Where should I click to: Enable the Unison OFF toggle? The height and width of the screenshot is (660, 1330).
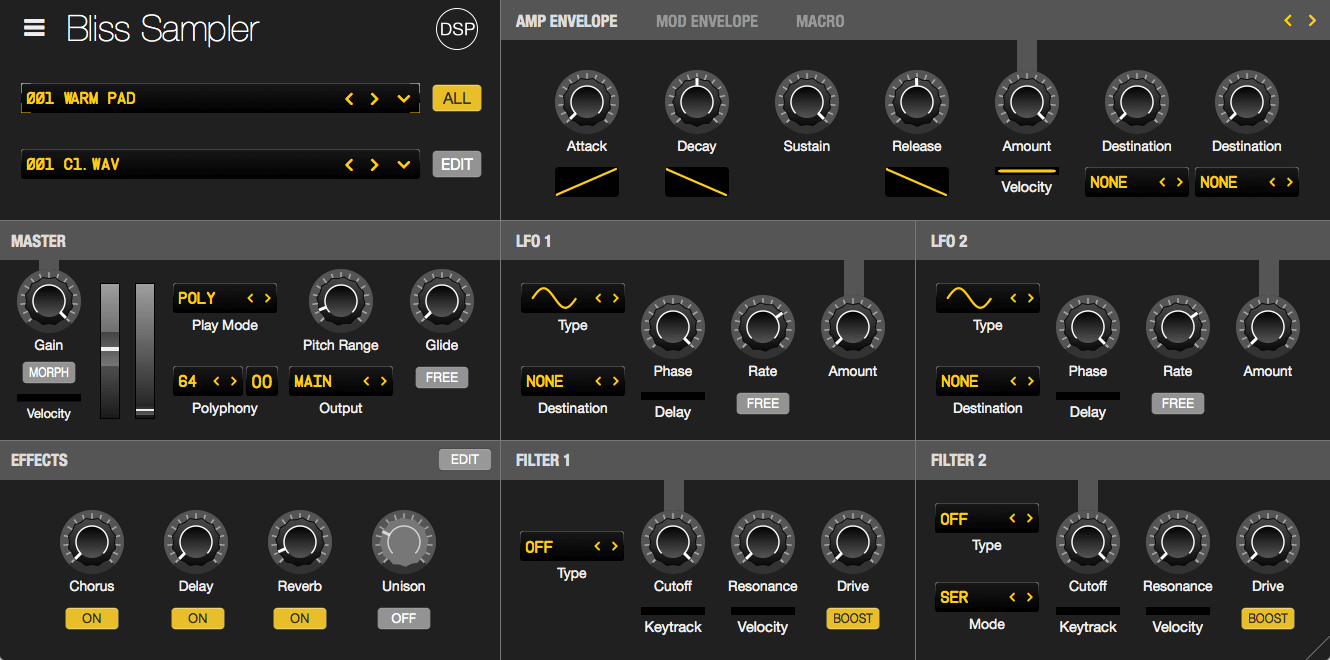pyautogui.click(x=404, y=618)
